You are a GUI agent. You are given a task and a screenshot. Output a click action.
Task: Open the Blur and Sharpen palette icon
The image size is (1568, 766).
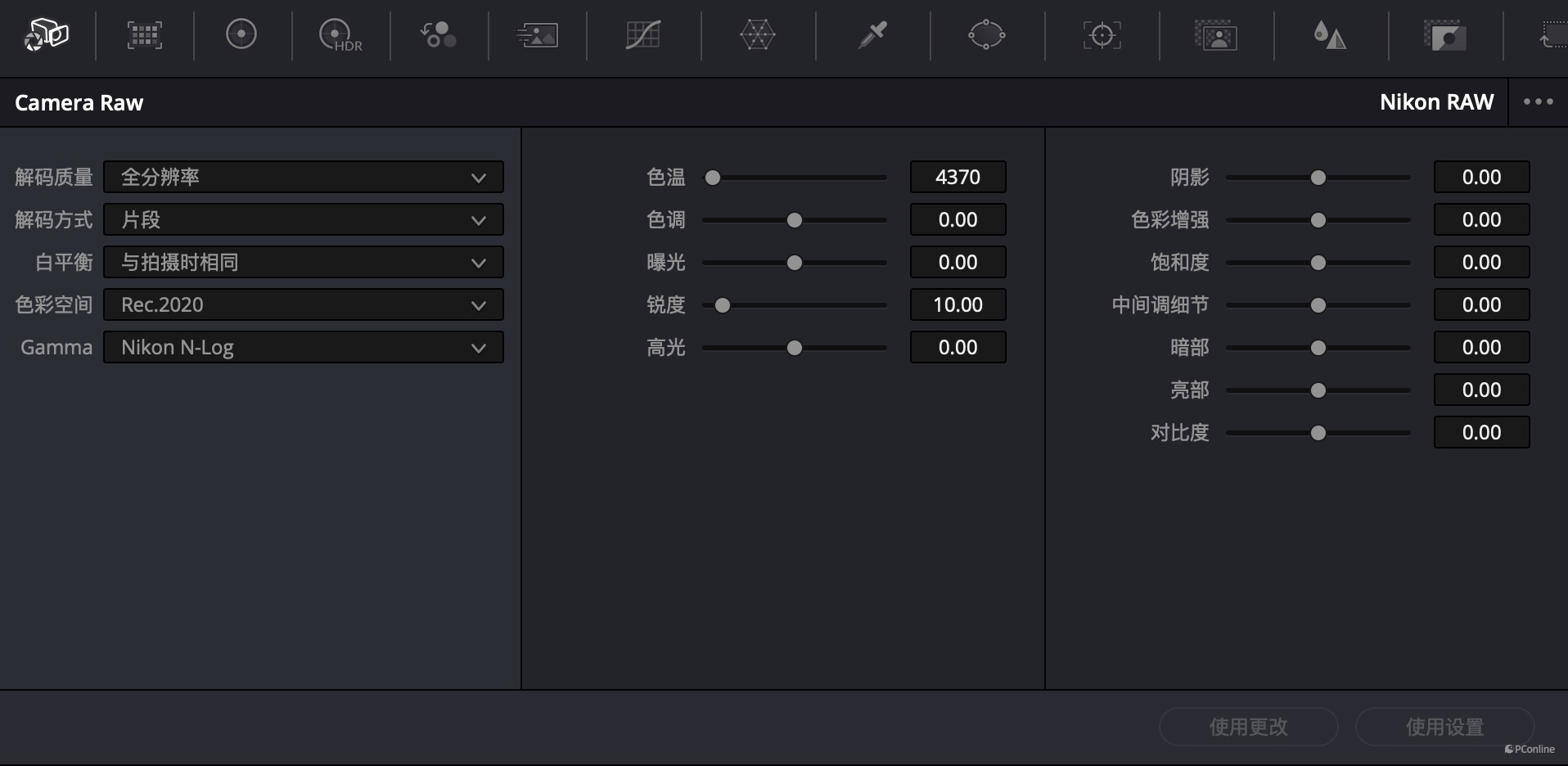click(1330, 34)
